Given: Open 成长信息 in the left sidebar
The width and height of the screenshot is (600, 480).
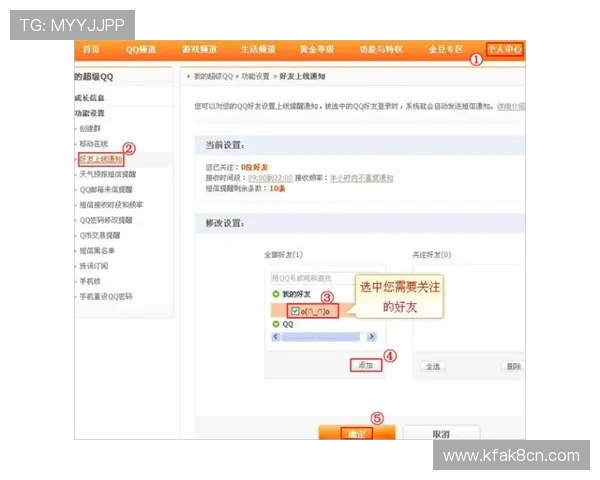Looking at the screenshot, I should pos(90,98).
